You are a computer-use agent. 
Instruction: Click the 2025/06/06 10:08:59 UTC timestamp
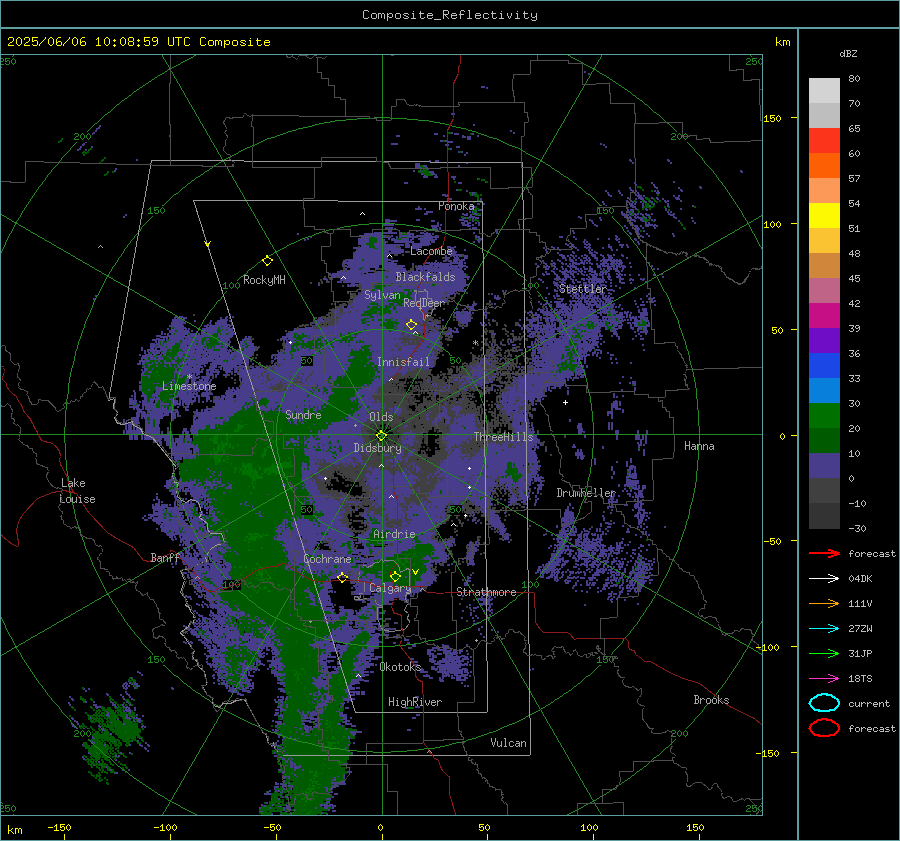point(87,41)
